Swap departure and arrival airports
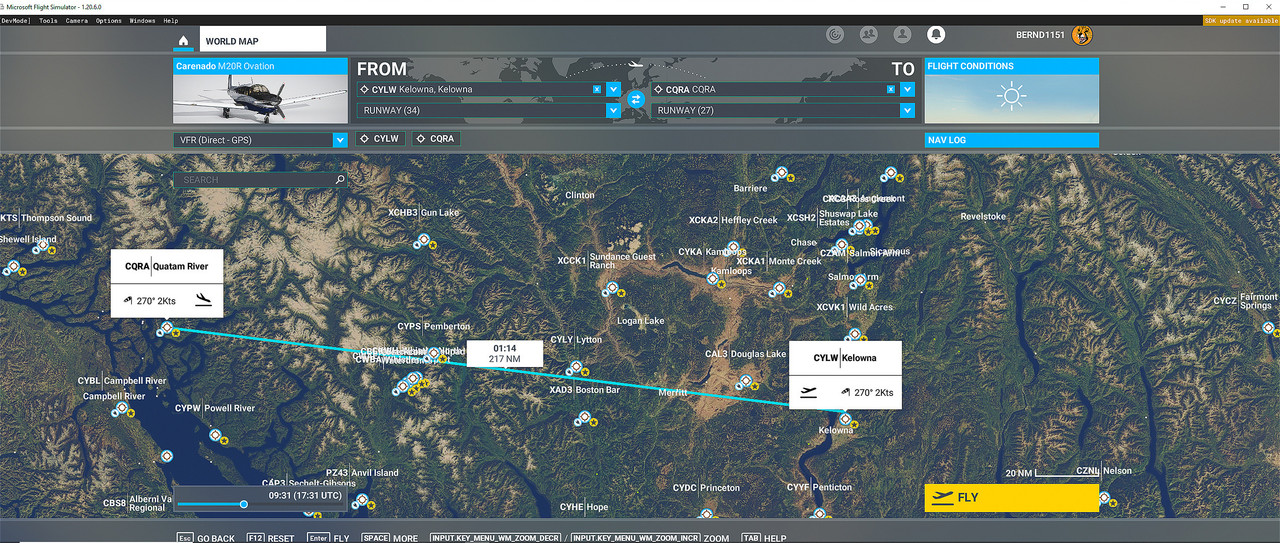 pos(636,99)
